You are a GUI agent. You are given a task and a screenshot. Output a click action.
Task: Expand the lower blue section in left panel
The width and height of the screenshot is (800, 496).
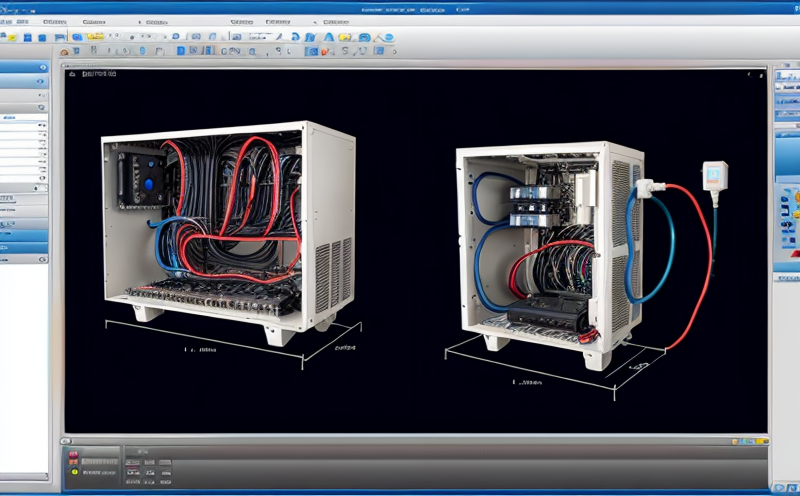[x=25, y=248]
